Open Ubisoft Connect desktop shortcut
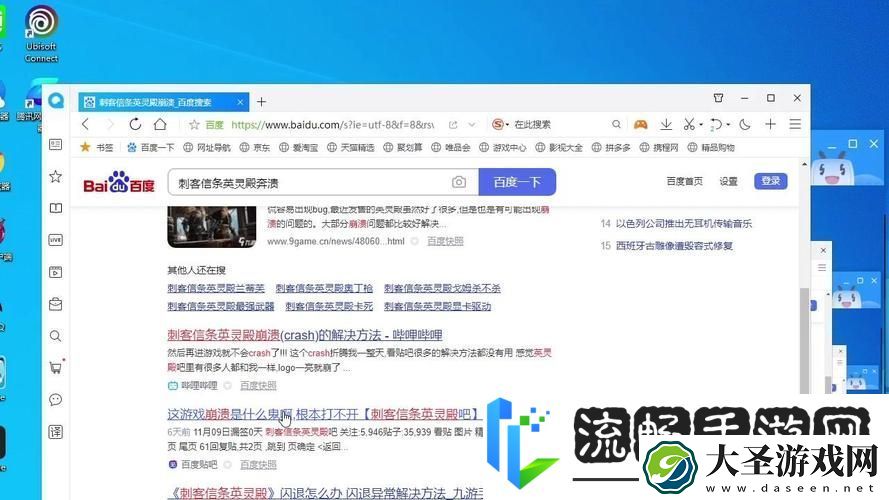 point(41,34)
